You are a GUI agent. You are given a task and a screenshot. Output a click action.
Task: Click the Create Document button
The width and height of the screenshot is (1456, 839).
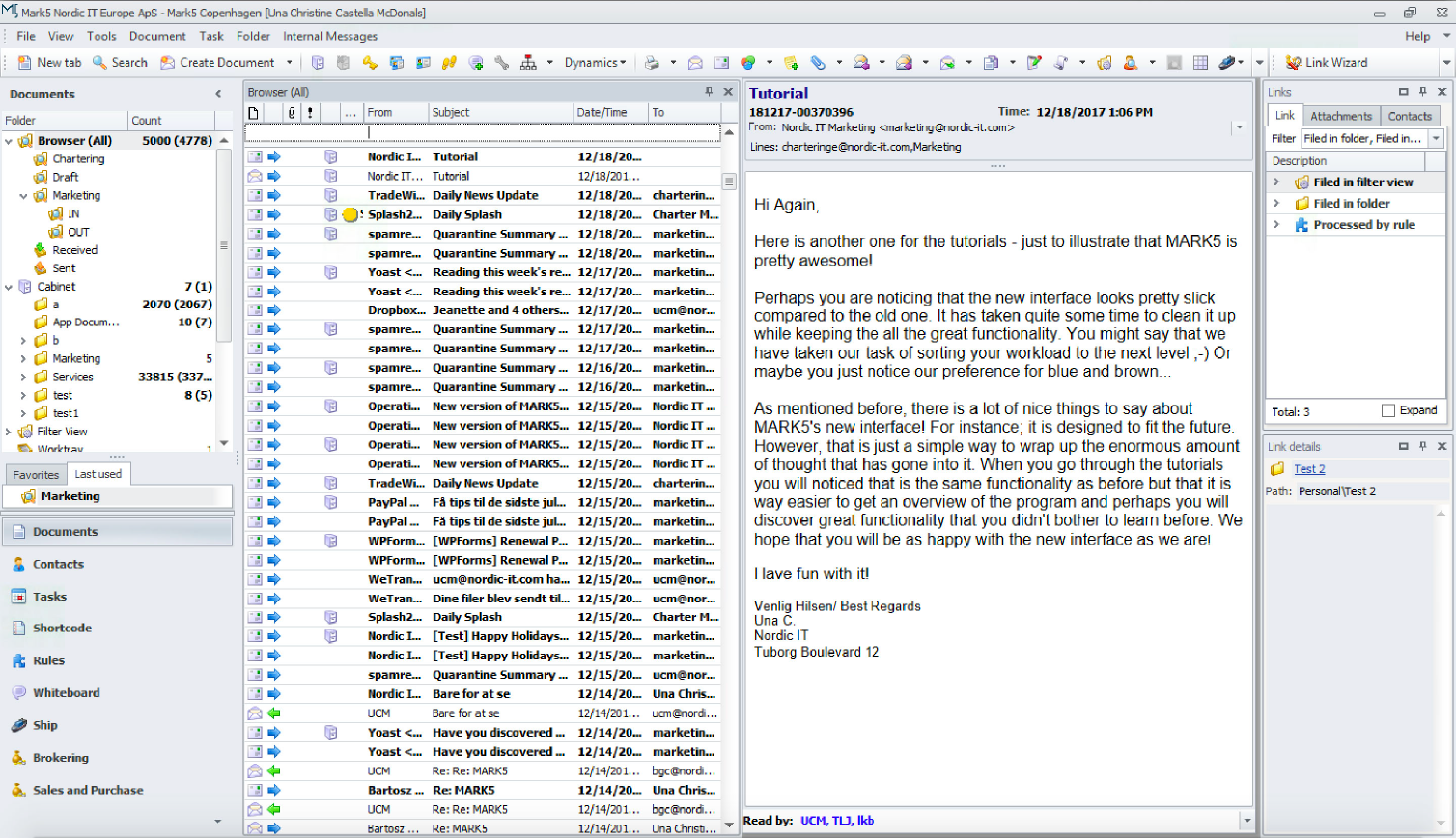pyautogui.click(x=217, y=63)
